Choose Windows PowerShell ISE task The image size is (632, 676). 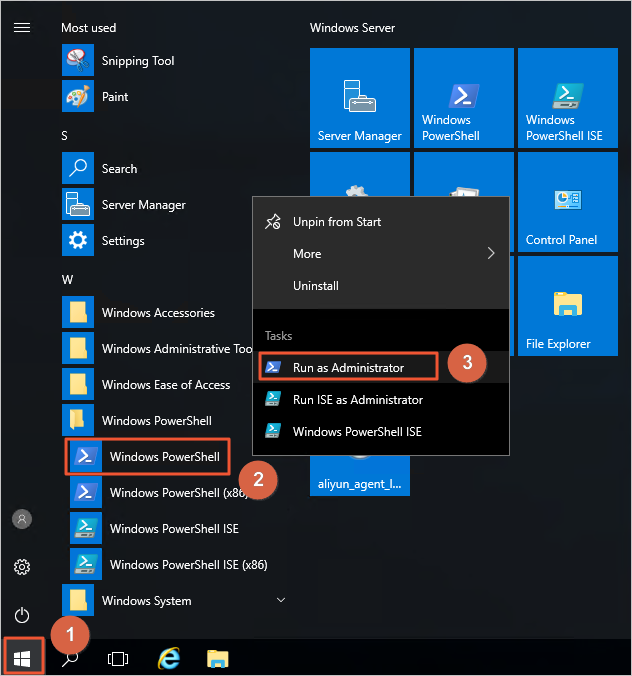click(381, 431)
